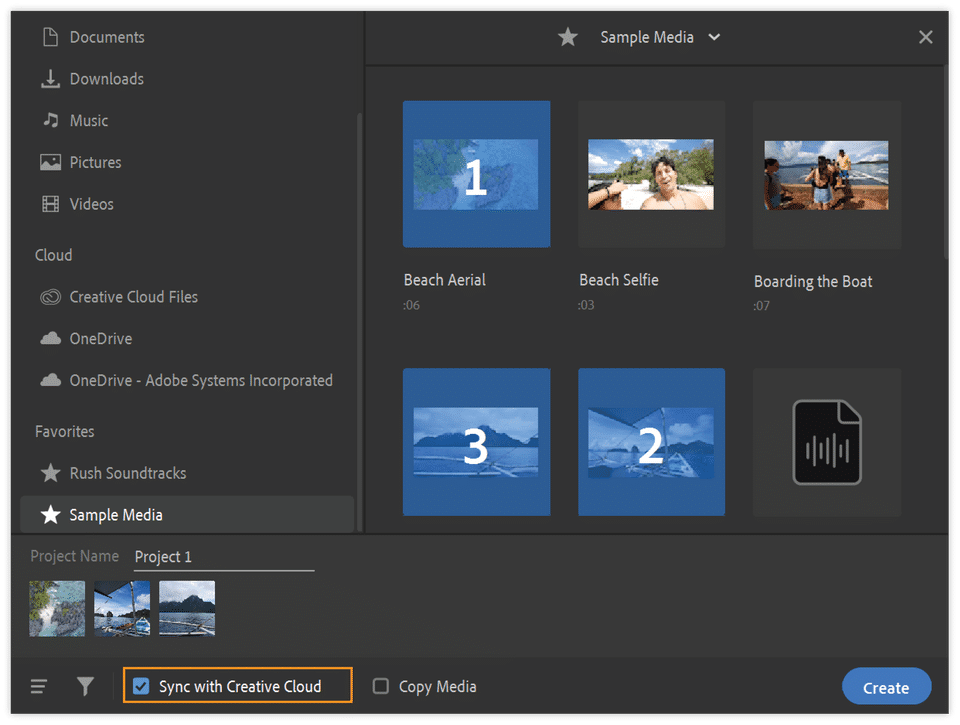Open the filter funnel icon
Viewport: 960px width, 725px height.
coord(85,686)
